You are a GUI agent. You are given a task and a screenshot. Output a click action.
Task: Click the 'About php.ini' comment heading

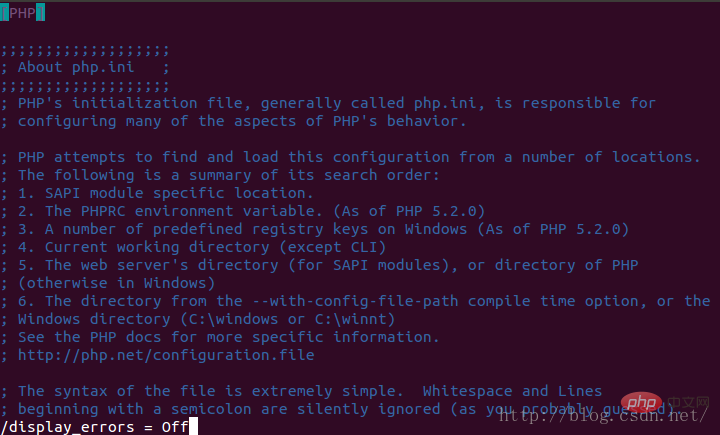pos(76,68)
